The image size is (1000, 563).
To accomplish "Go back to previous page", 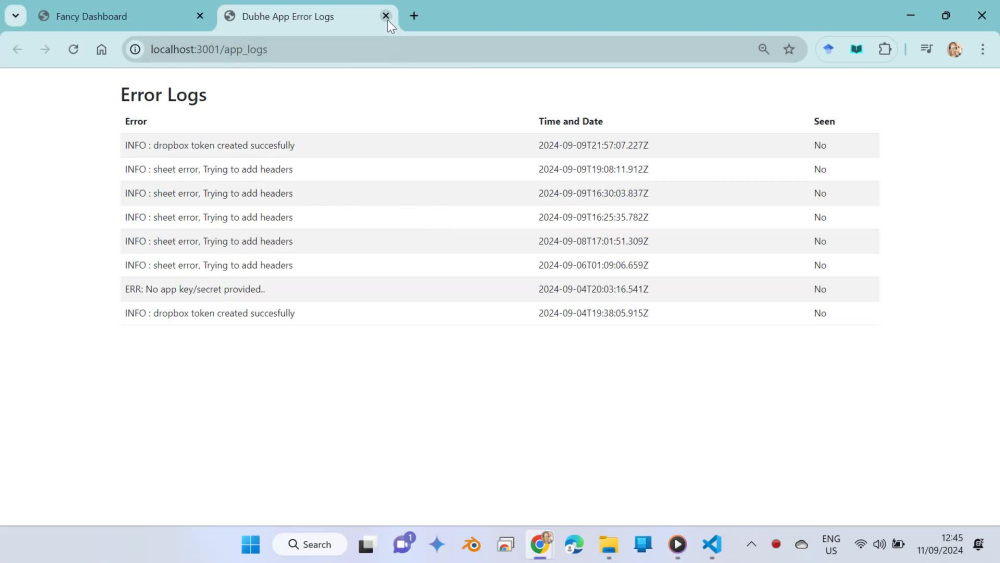I will pyautogui.click(x=17, y=49).
